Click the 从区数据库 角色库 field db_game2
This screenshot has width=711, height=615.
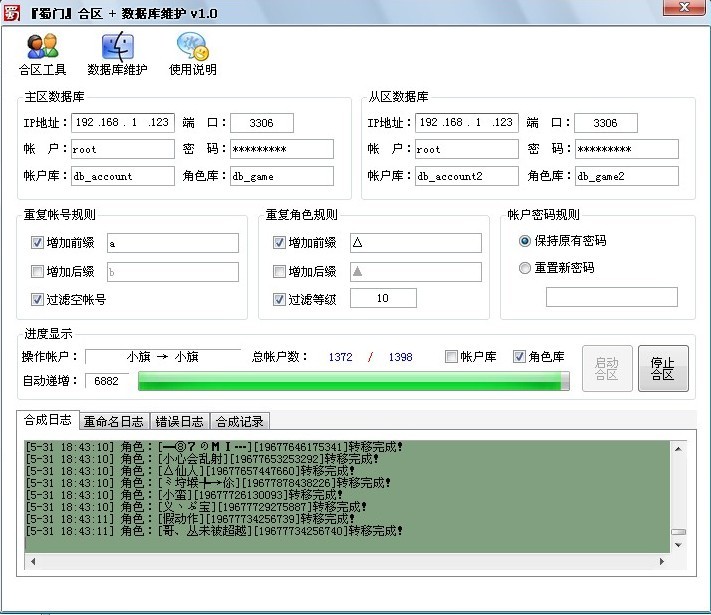click(627, 176)
